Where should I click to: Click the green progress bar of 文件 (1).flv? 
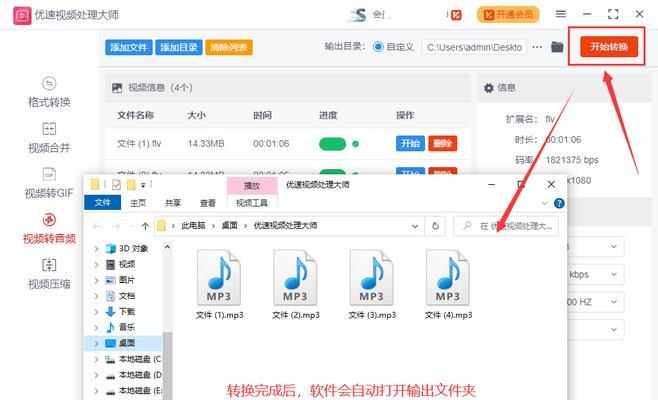pos(332,144)
